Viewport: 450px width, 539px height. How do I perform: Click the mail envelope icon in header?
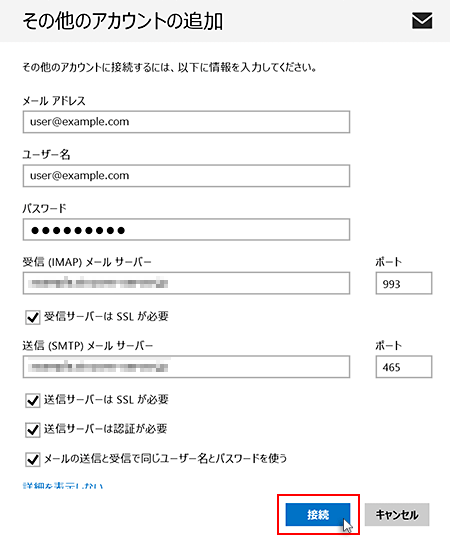tap(422, 21)
